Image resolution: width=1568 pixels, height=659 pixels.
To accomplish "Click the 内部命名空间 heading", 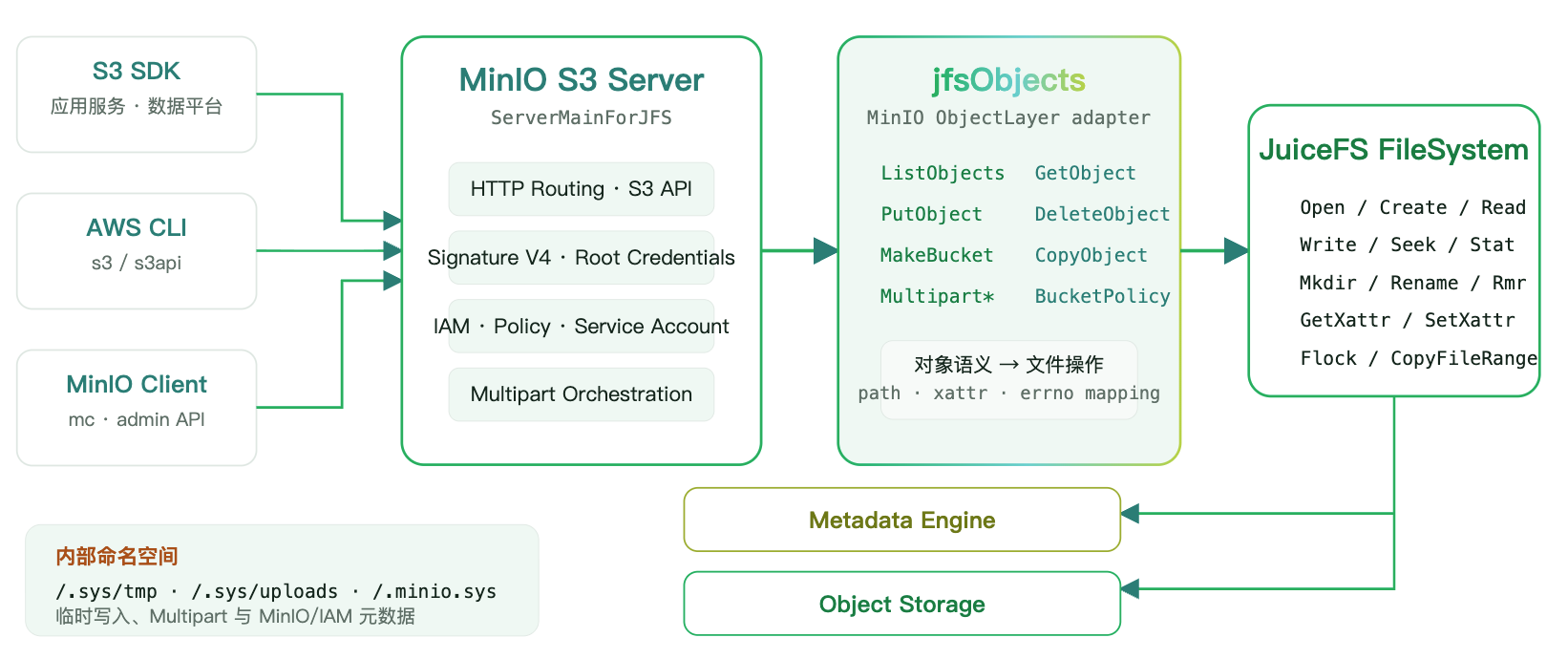I will tap(117, 556).
